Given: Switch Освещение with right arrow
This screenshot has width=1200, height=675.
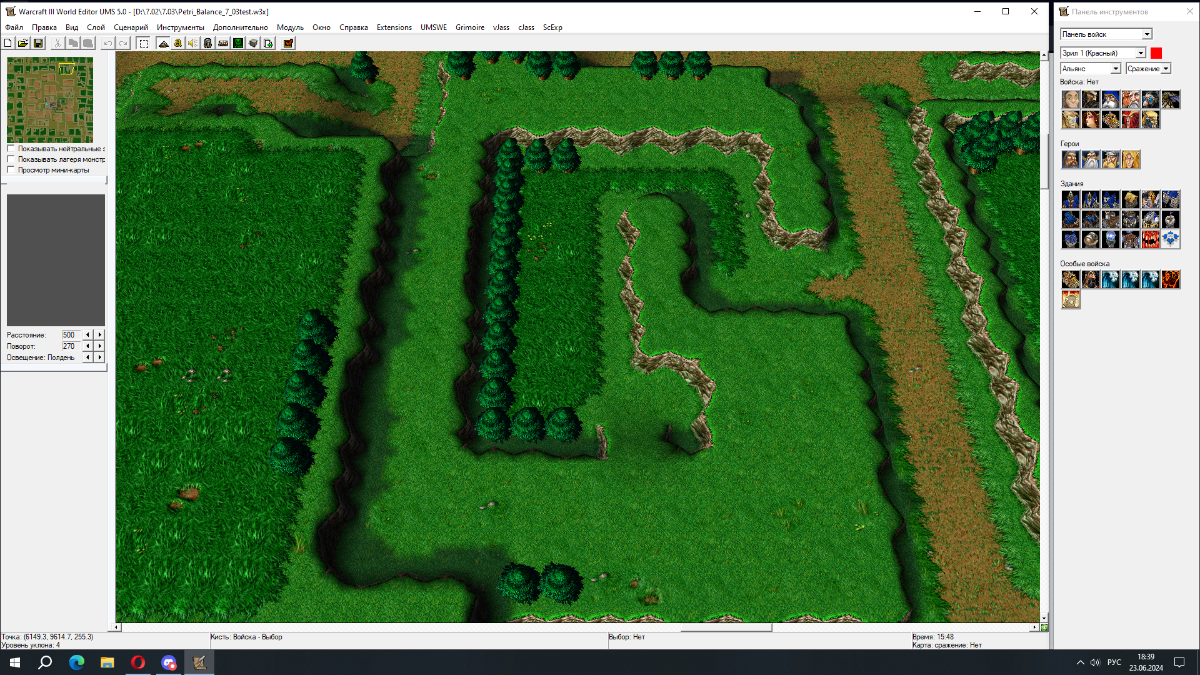Looking at the screenshot, I should pyautogui.click(x=99, y=357).
